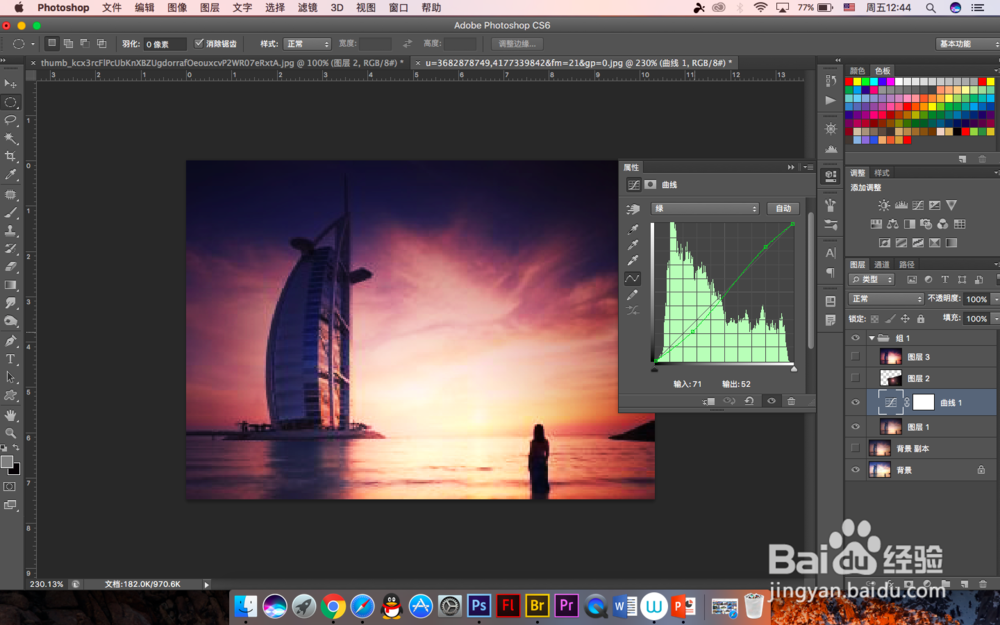Select the Brush tool
The height and width of the screenshot is (625, 1000).
pyautogui.click(x=11, y=212)
